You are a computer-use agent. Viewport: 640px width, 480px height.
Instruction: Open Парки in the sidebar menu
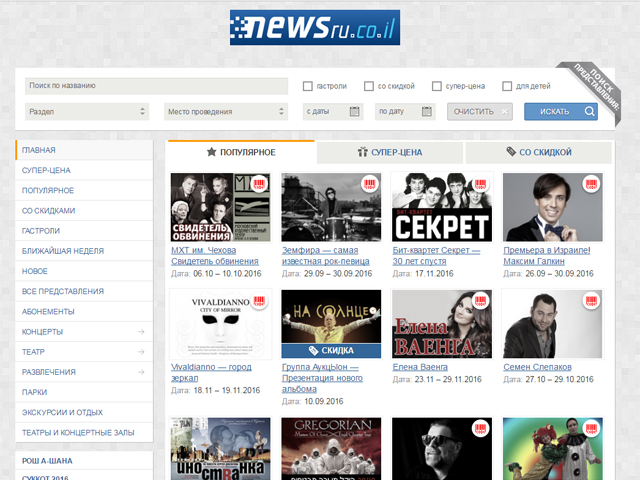[x=84, y=392]
